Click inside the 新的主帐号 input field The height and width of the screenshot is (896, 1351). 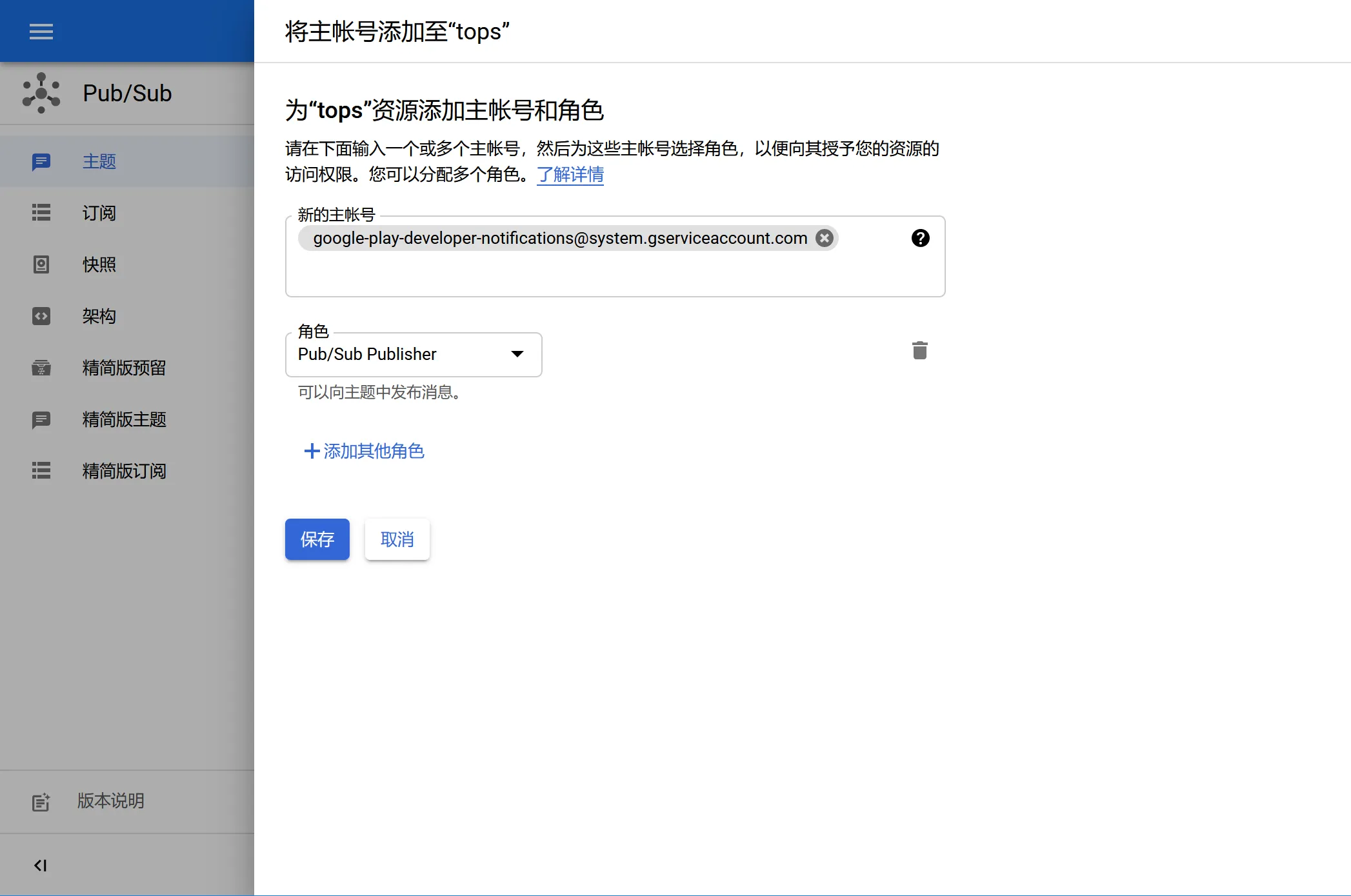pyautogui.click(x=615, y=257)
